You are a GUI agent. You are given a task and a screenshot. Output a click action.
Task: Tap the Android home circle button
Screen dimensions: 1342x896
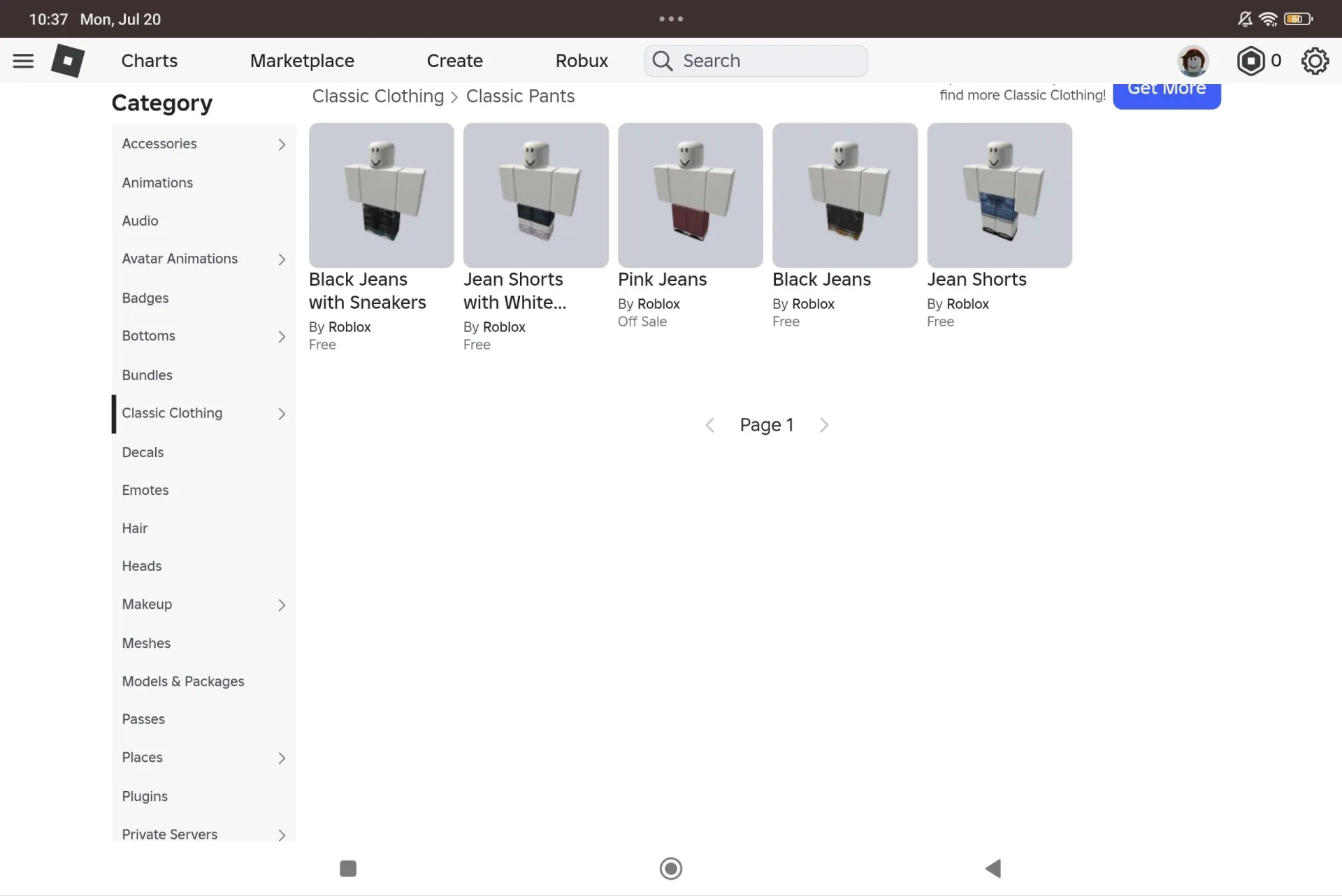click(671, 868)
